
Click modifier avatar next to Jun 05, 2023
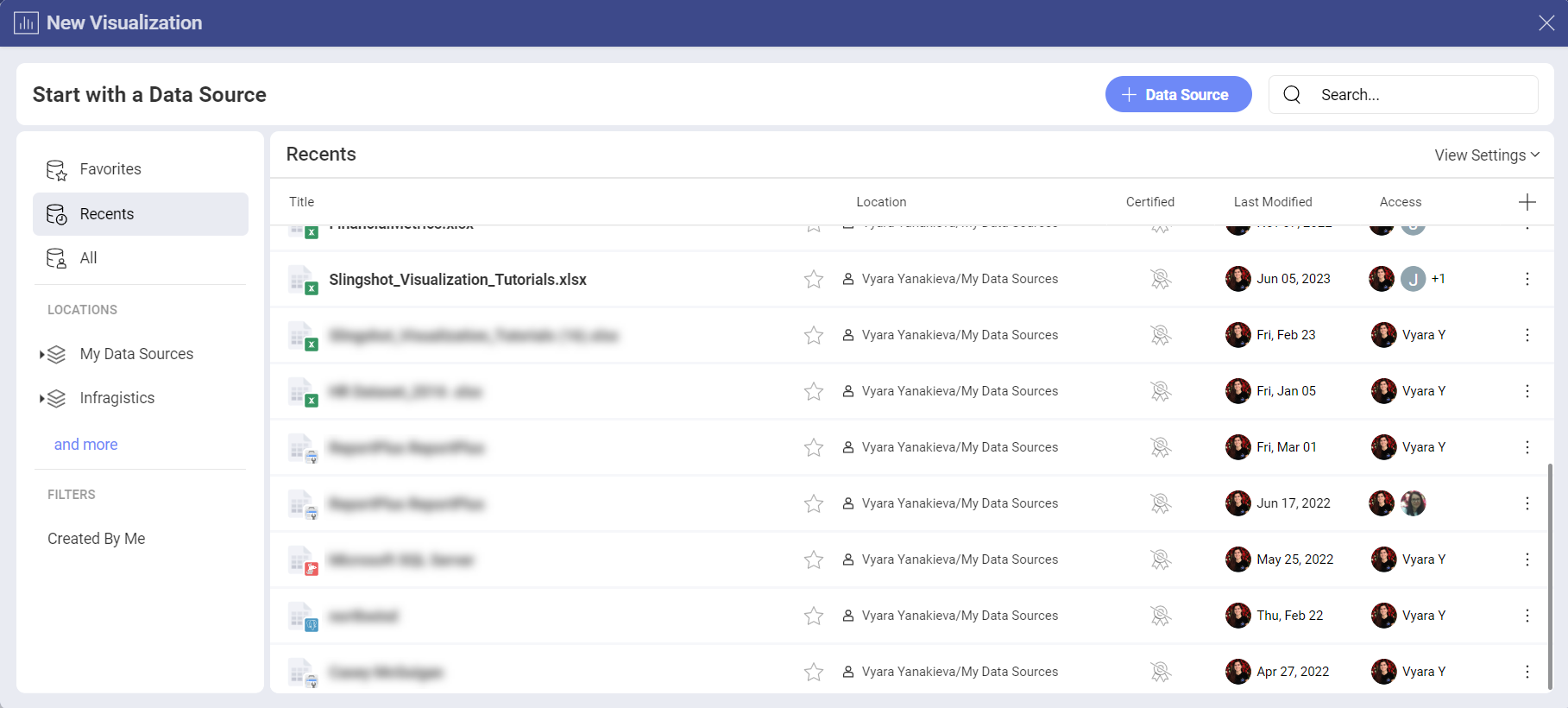click(1238, 279)
